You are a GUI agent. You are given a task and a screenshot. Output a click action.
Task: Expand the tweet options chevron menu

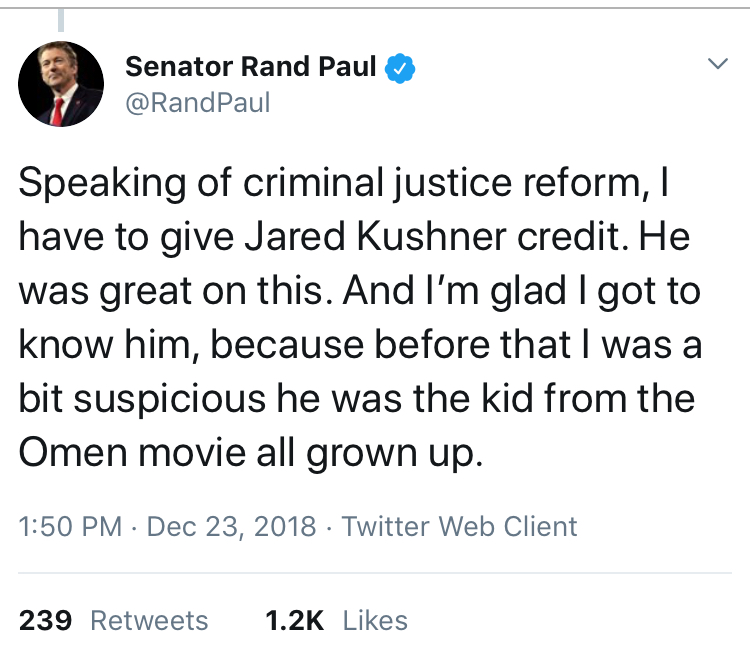718,64
